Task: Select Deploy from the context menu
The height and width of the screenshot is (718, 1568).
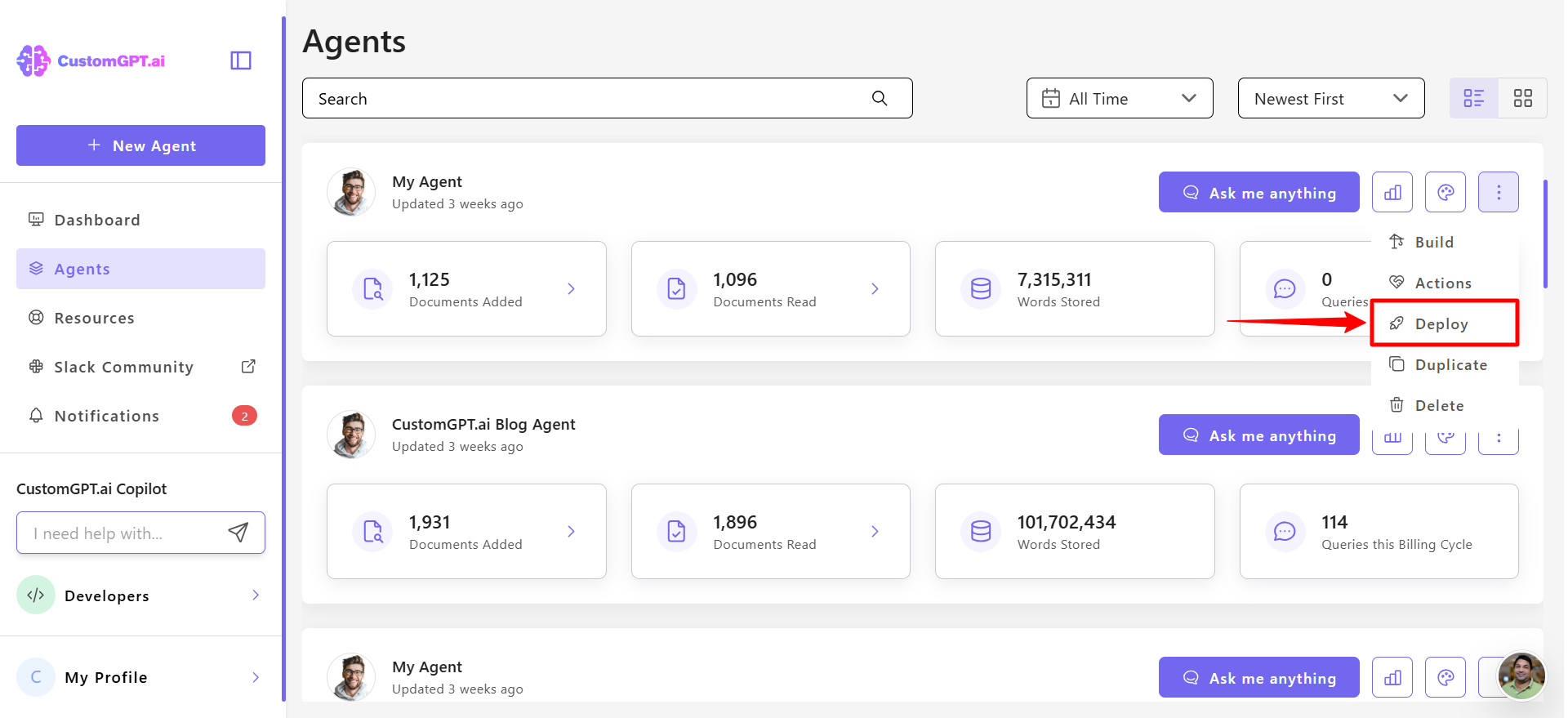Action: [1445, 323]
